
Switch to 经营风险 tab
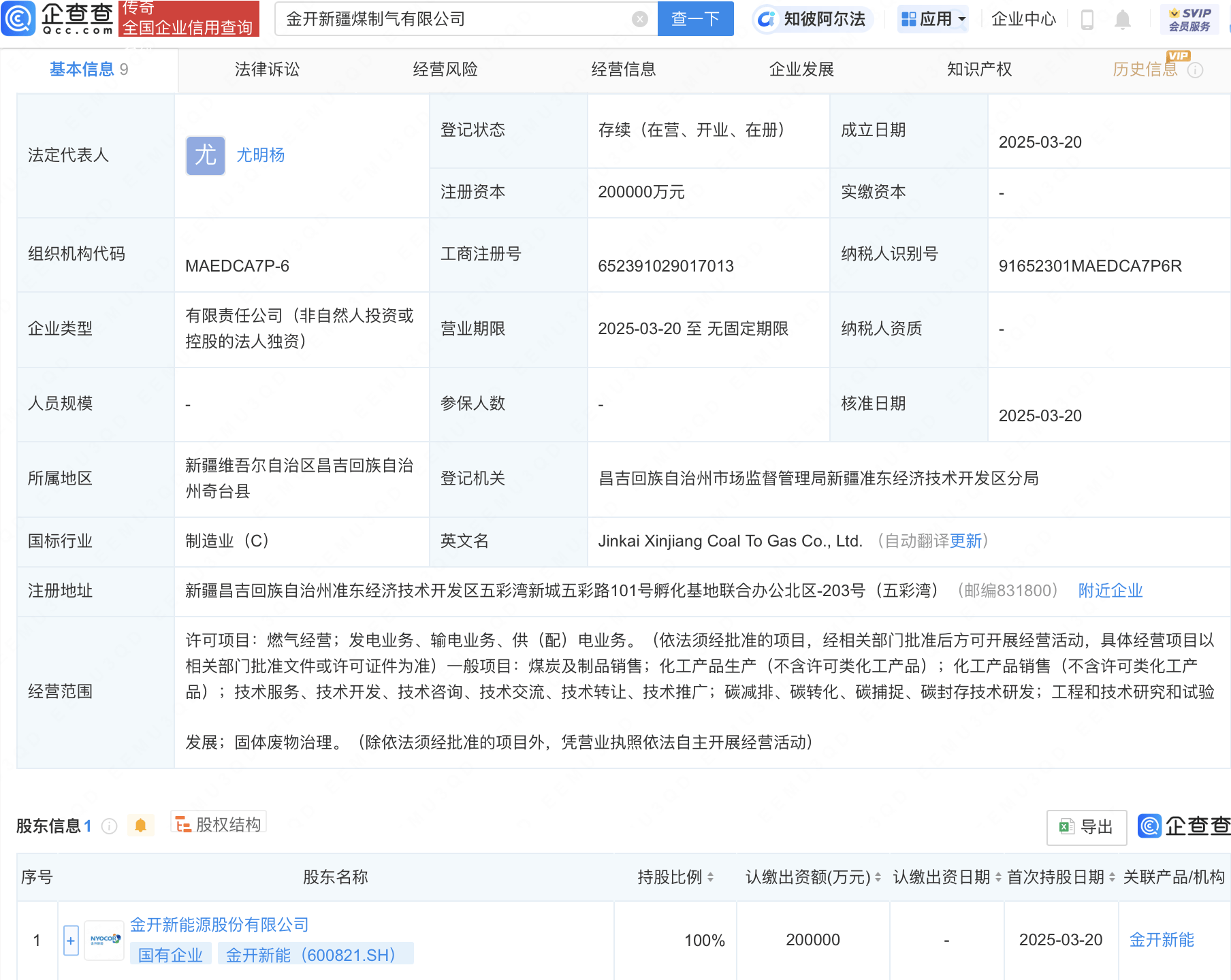[x=445, y=69]
